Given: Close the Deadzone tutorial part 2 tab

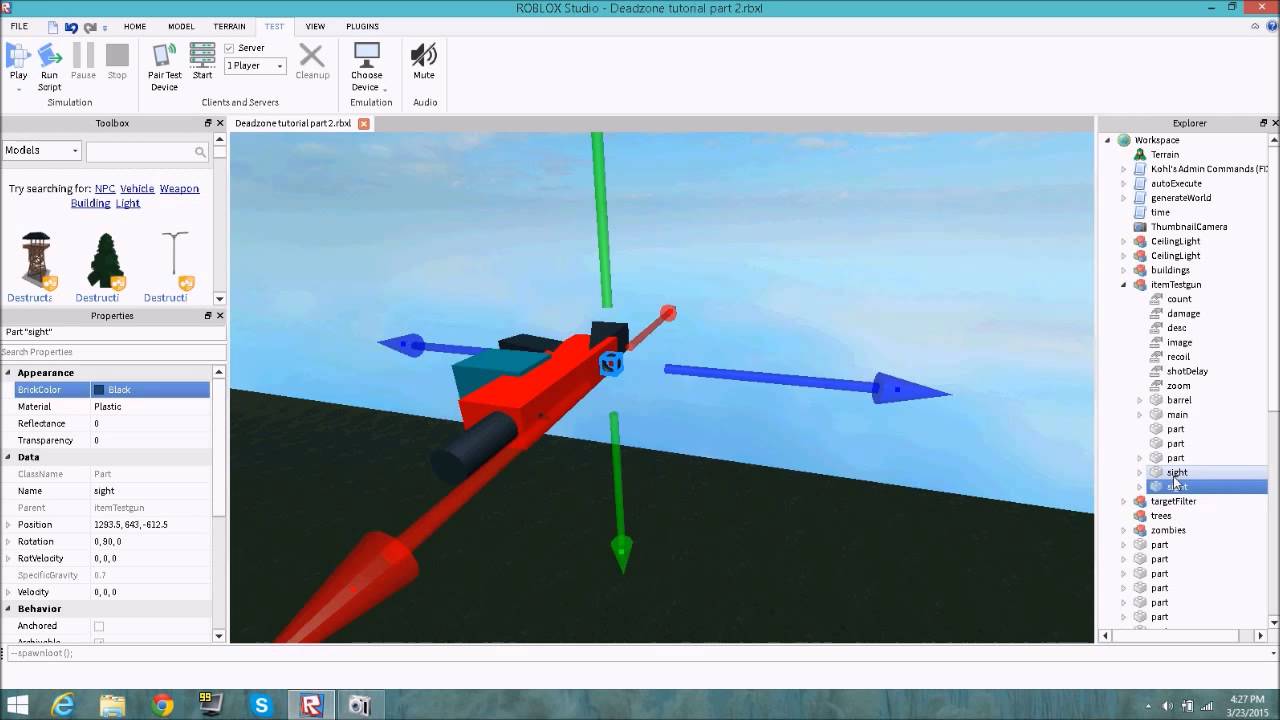Looking at the screenshot, I should click(363, 124).
